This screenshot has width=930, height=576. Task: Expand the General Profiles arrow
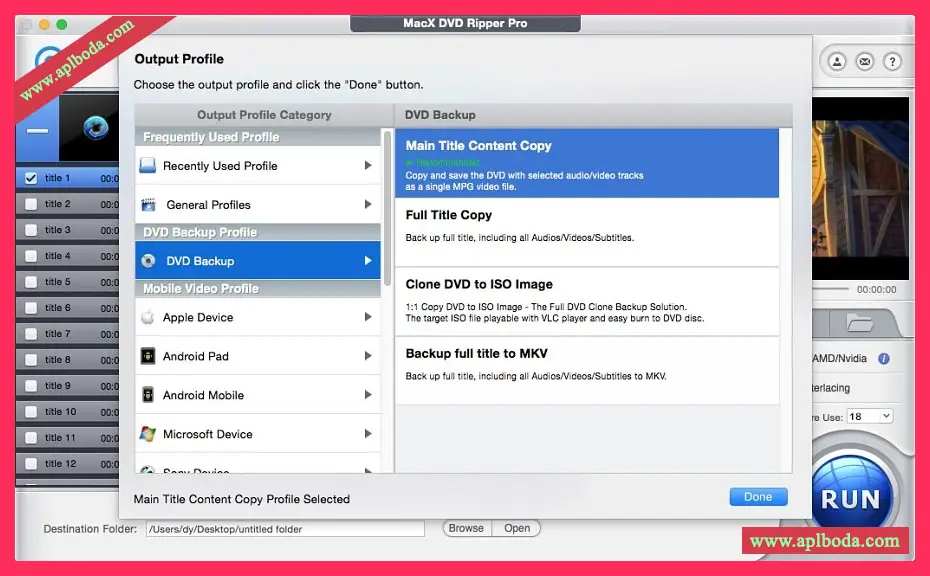click(x=368, y=205)
